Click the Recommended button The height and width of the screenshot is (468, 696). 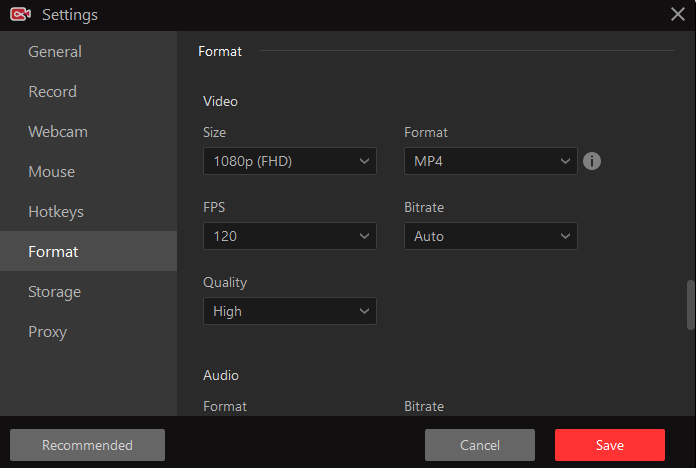point(87,445)
